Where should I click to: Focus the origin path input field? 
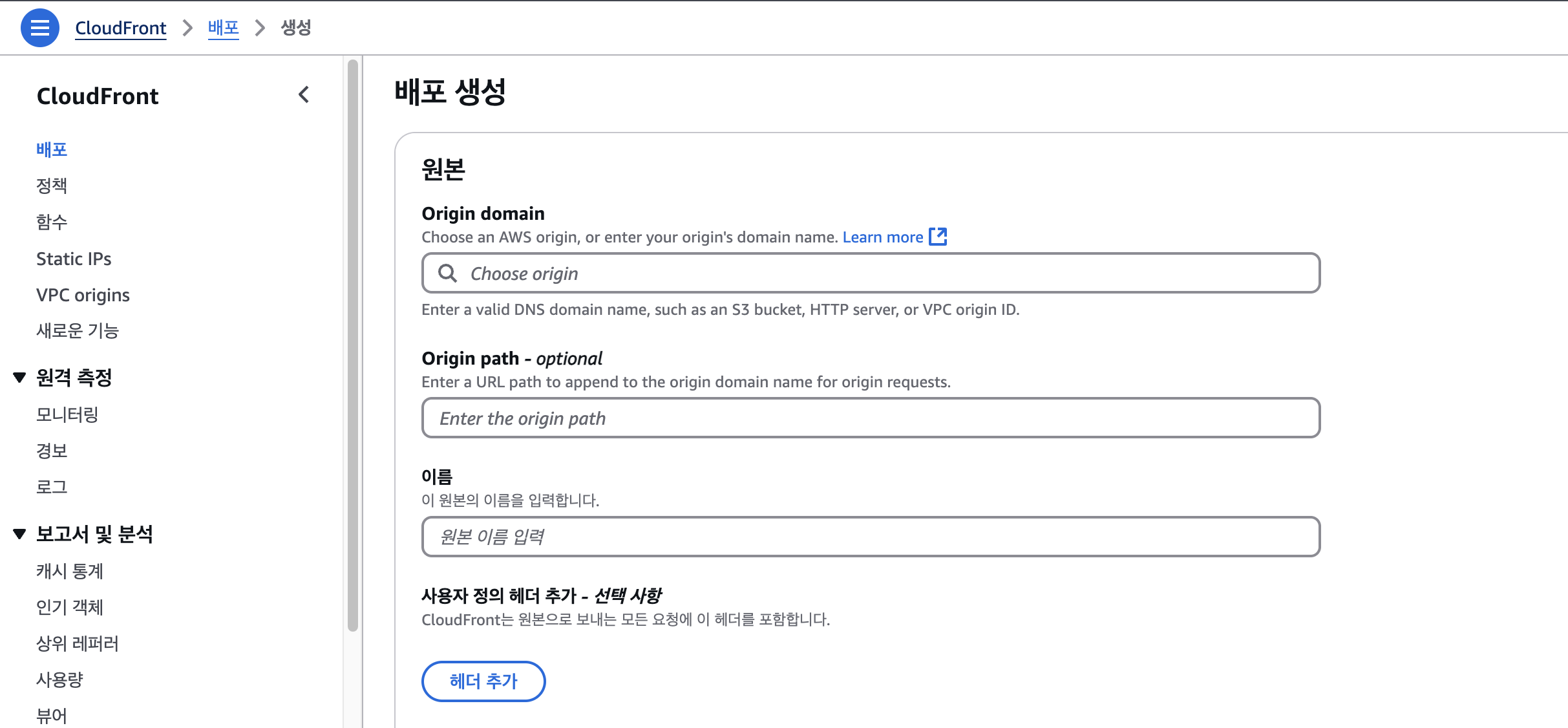(x=871, y=418)
